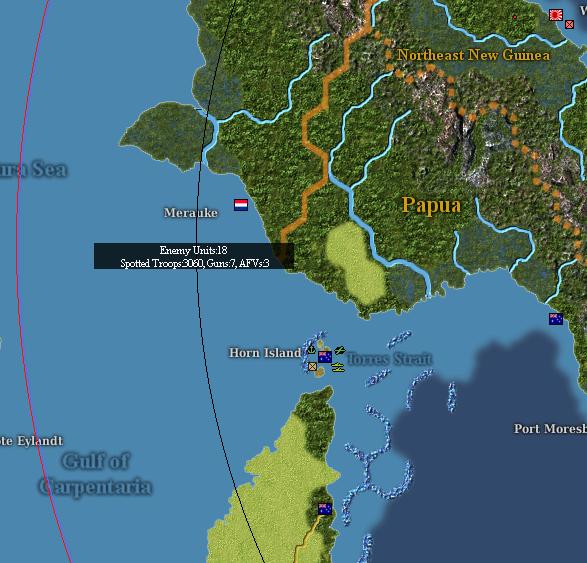Click the Australian flag on Horn Island
The height and width of the screenshot is (563, 587).
(x=325, y=357)
